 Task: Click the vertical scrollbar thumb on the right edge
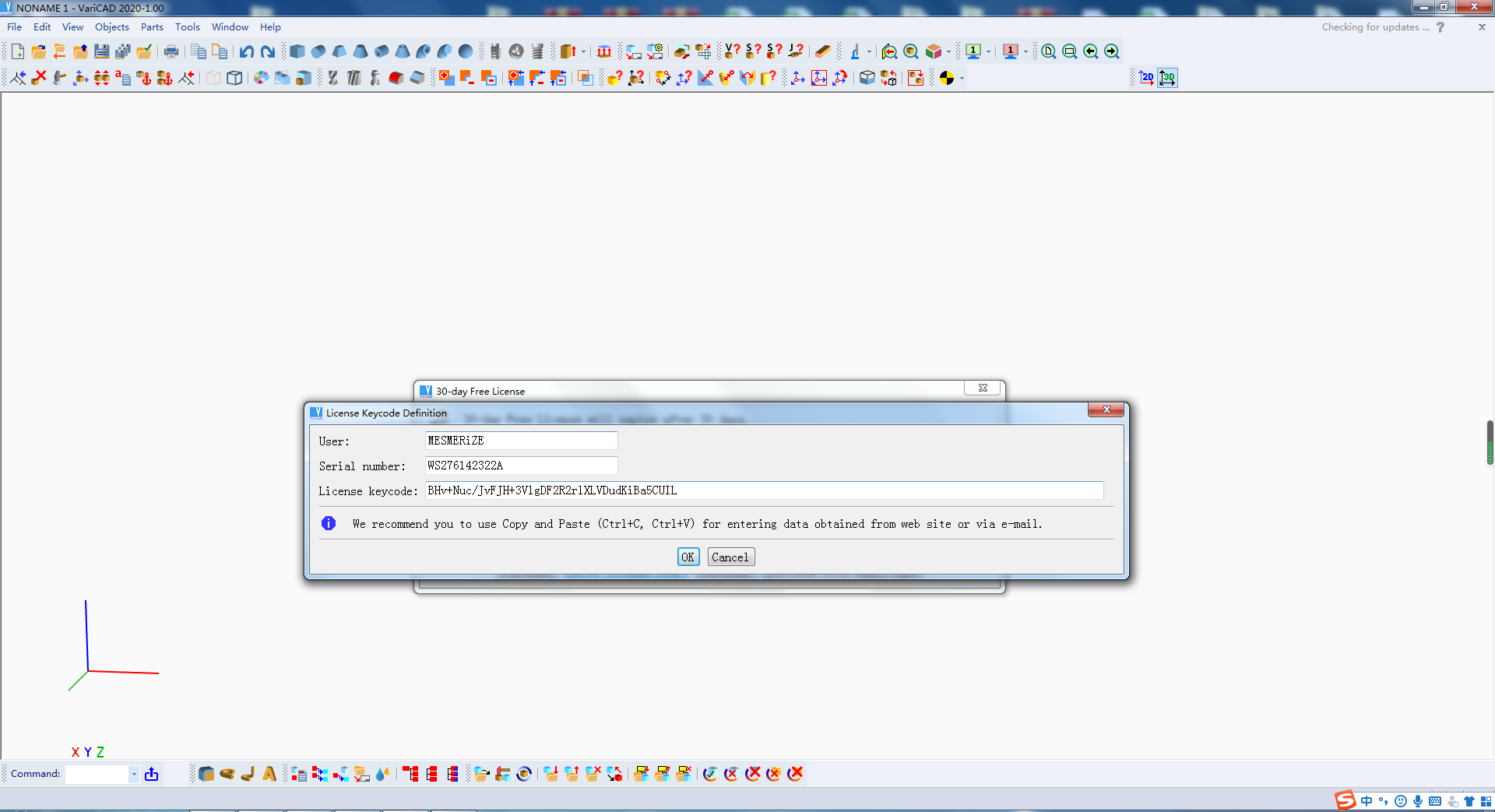[1490, 442]
